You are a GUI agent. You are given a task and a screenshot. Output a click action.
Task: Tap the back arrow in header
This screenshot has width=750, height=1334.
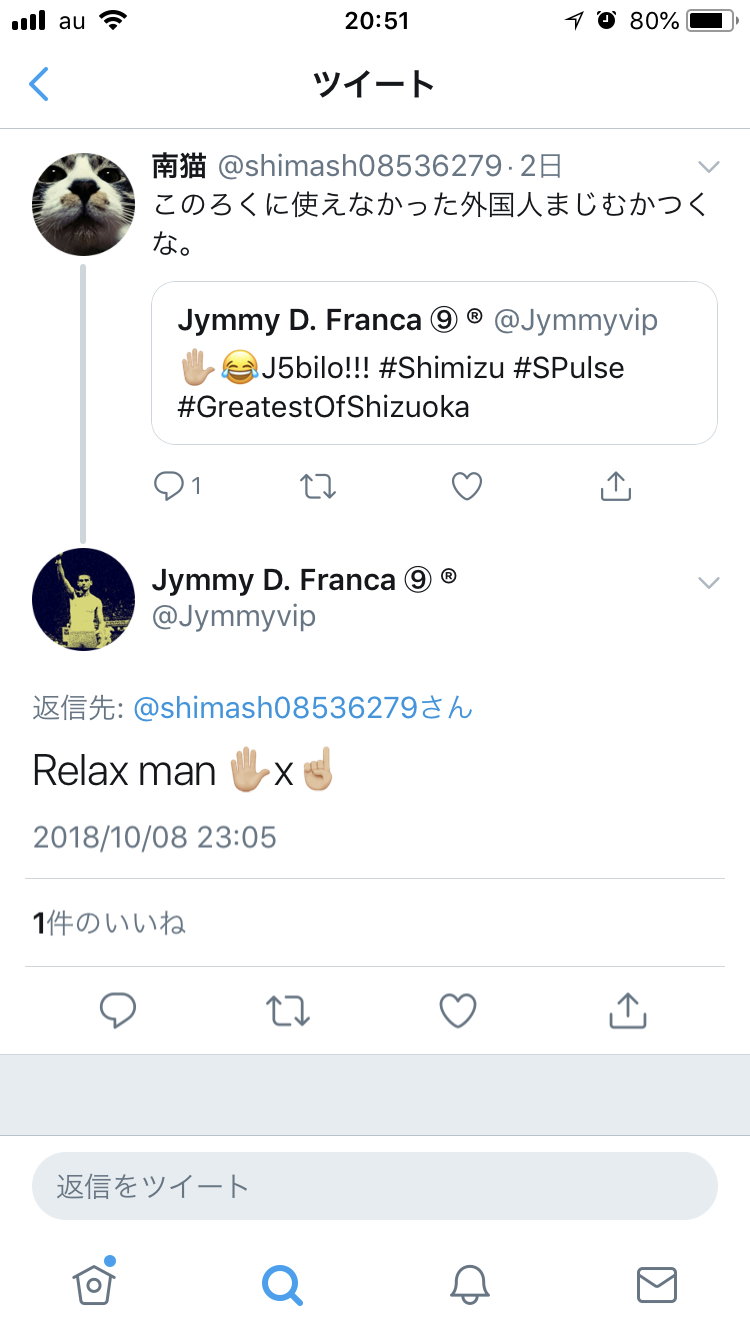[39, 84]
